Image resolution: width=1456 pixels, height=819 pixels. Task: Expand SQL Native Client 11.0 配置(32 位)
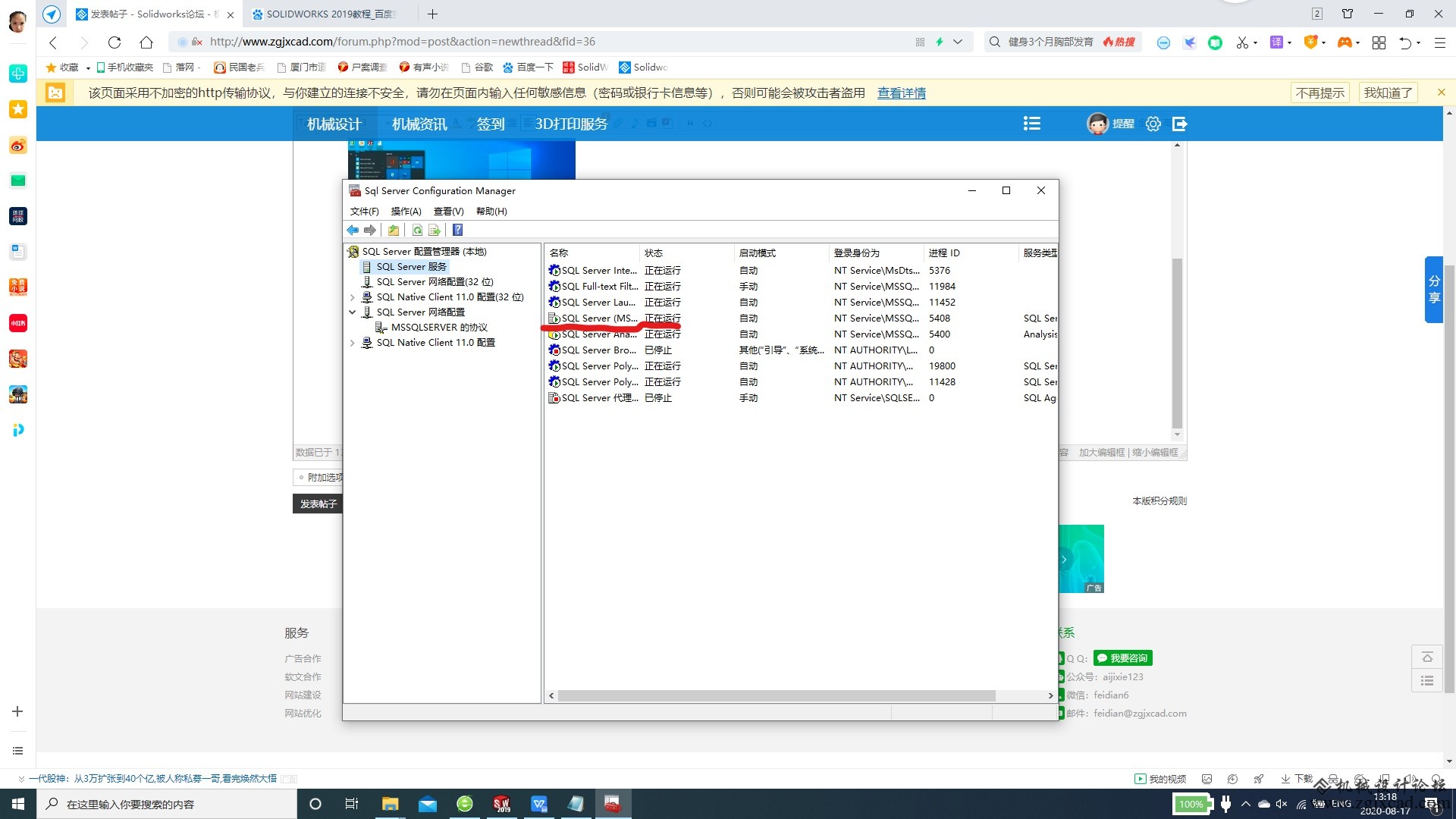pyautogui.click(x=353, y=297)
